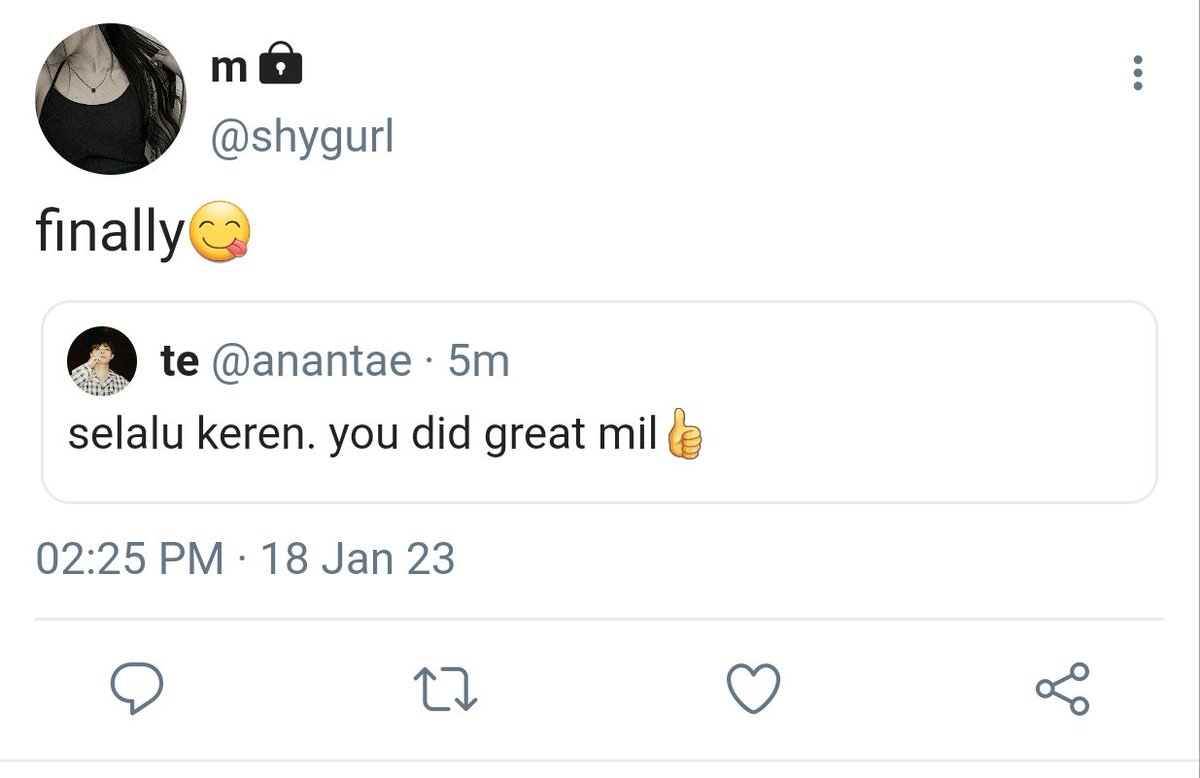The image size is (1200, 778).
Task: Click the 02:25 PM tweet time
Action: click(x=130, y=558)
